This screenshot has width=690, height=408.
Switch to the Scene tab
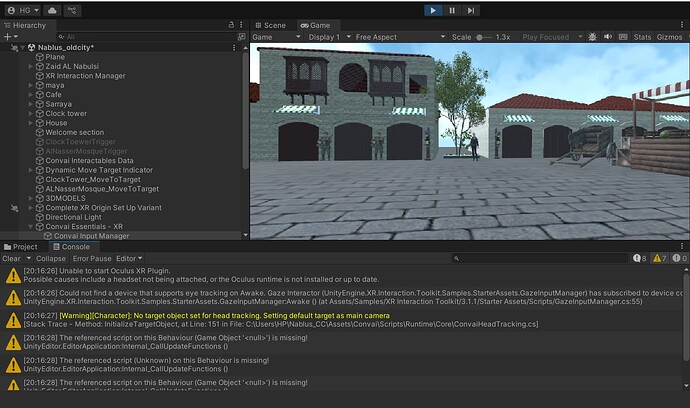click(270, 25)
